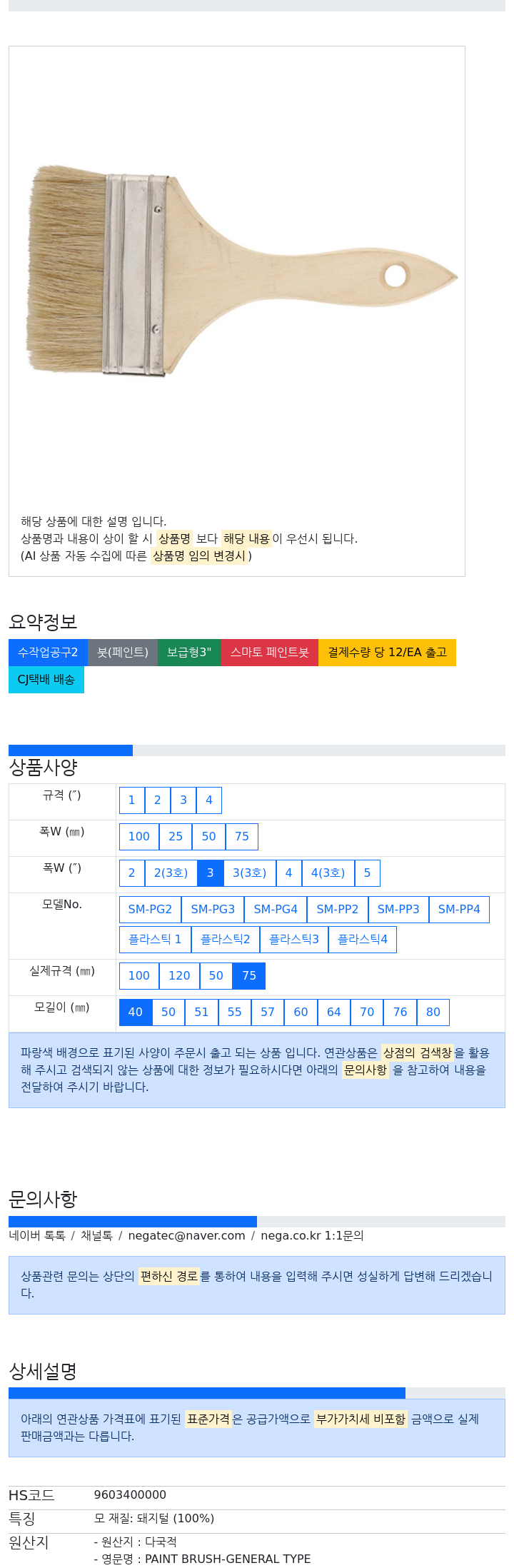This screenshot has width=514, height=1568.
Task: Select width option 2(3호)
Action: point(171,873)
